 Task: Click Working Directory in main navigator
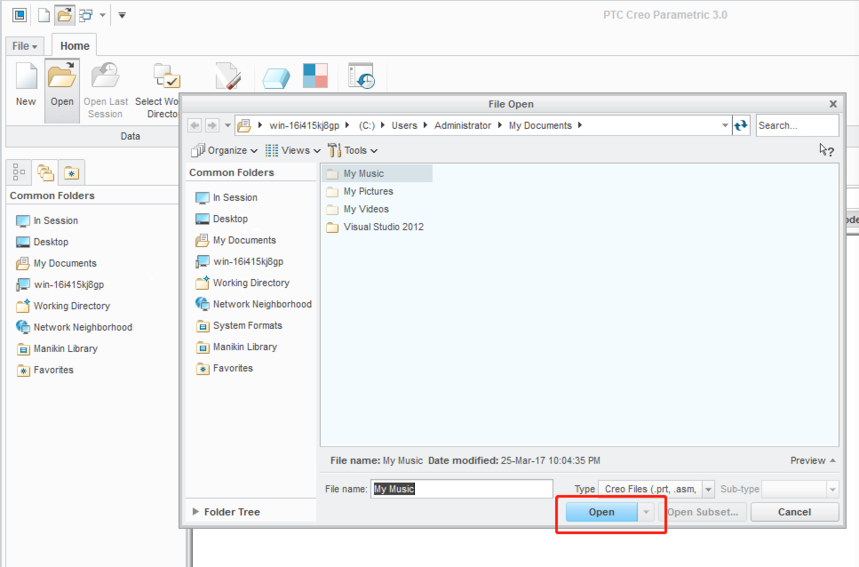(x=64, y=306)
